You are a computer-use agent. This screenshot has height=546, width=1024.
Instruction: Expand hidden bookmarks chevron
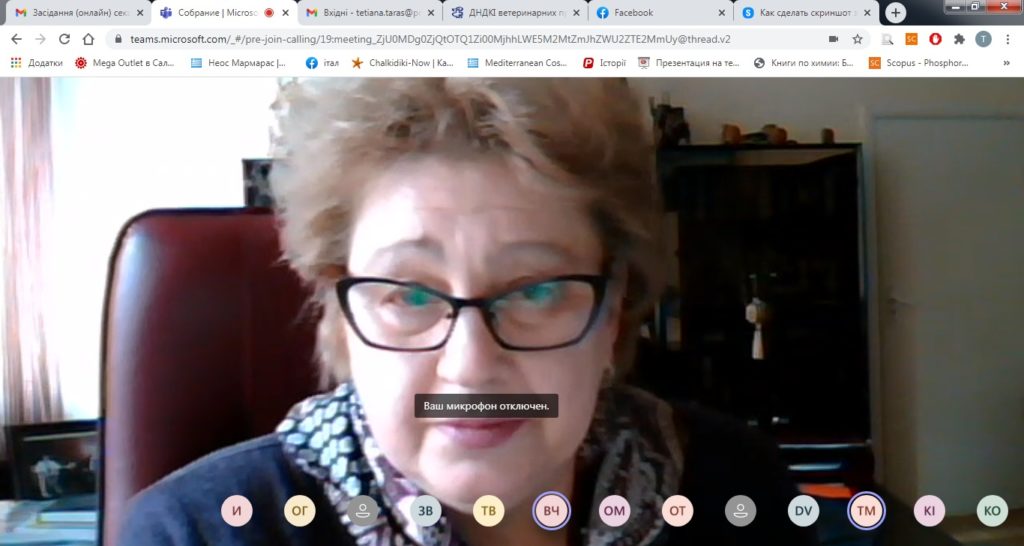pyautogui.click(x=1006, y=63)
